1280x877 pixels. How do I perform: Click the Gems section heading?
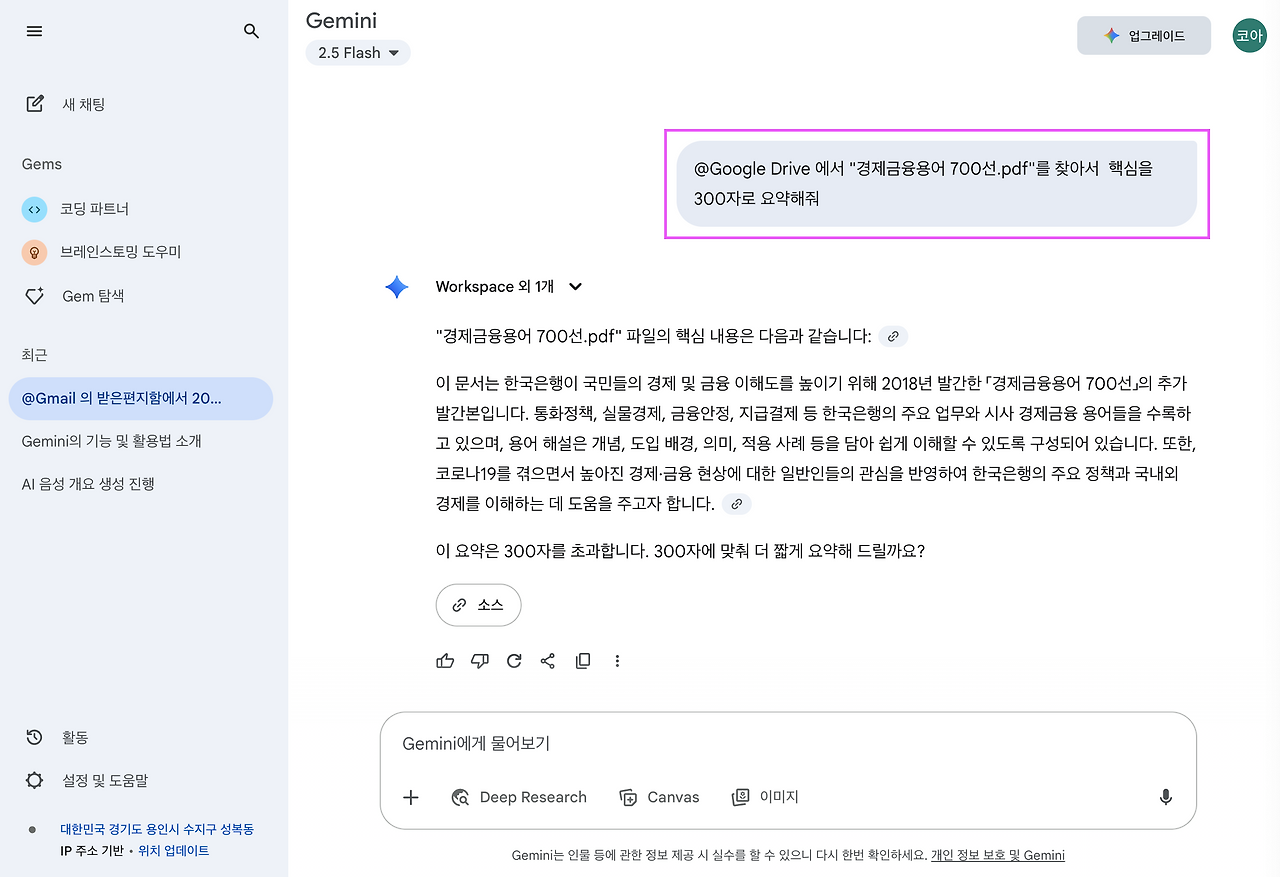42,164
